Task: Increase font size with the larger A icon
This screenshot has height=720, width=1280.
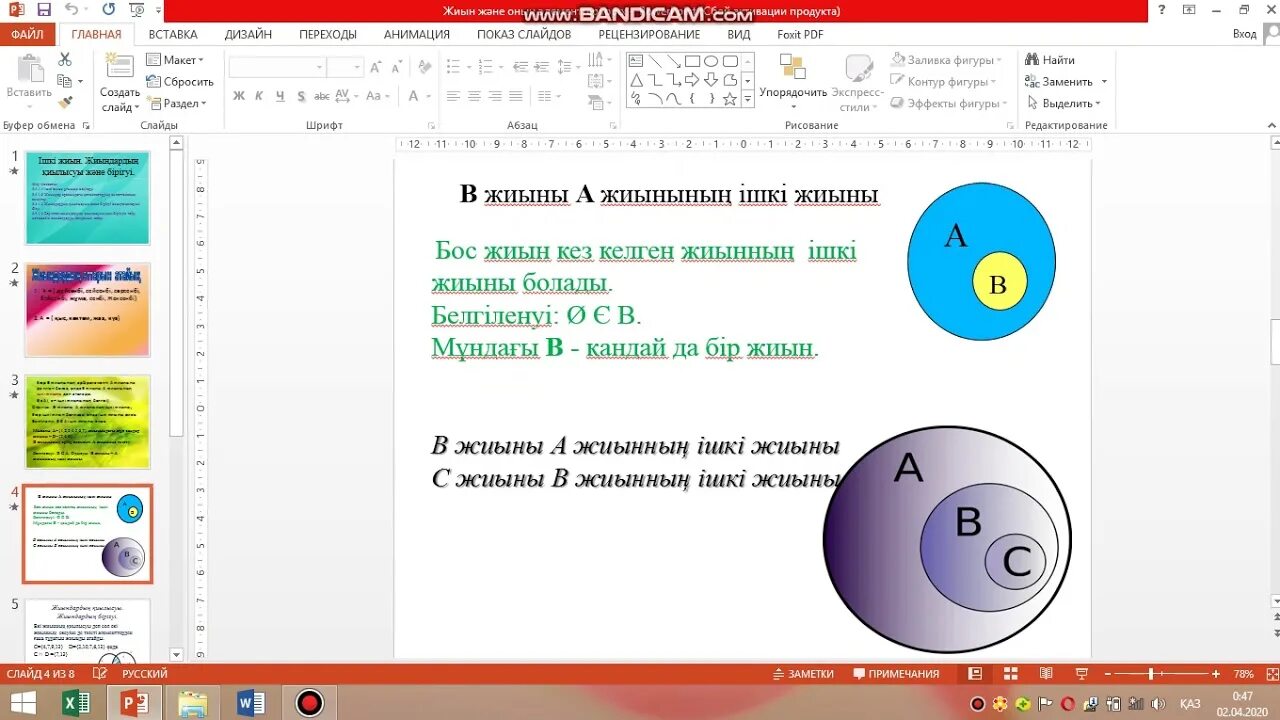Action: pos(376,67)
